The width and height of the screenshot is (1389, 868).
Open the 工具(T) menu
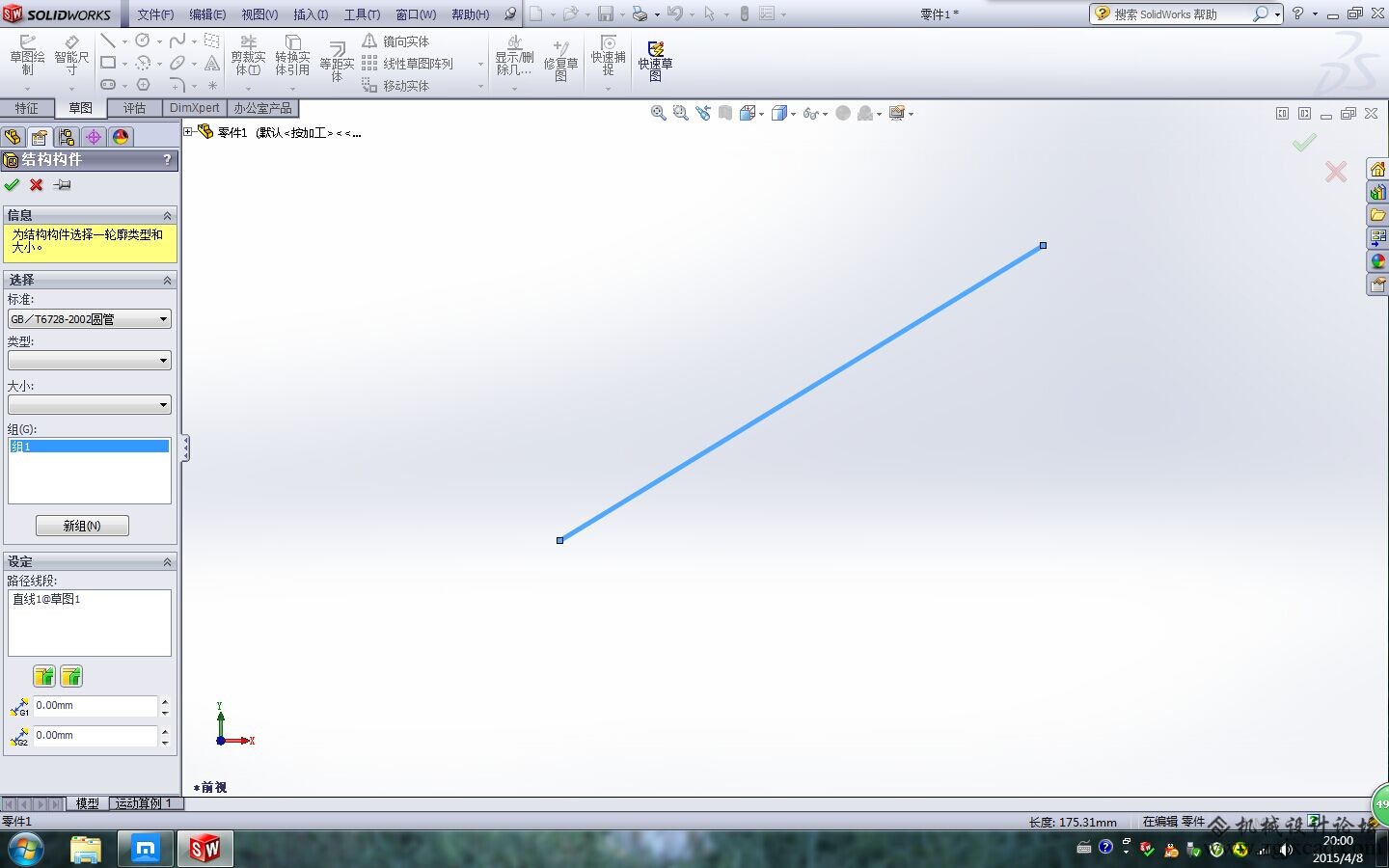tap(363, 14)
